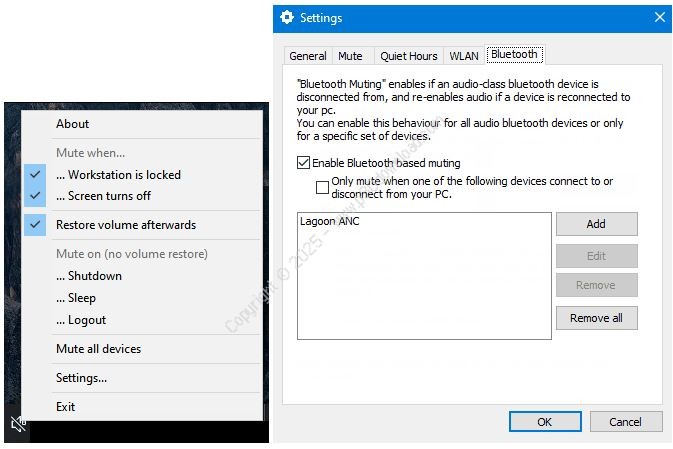Switch to the General tab
Viewport: 673px width, 449px height.
[x=308, y=56]
